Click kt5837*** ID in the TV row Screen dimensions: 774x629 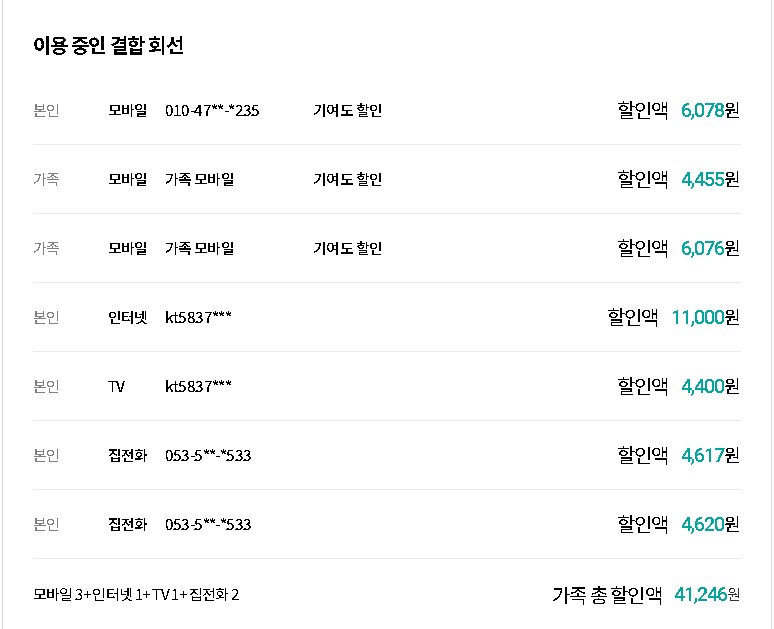click(x=198, y=387)
